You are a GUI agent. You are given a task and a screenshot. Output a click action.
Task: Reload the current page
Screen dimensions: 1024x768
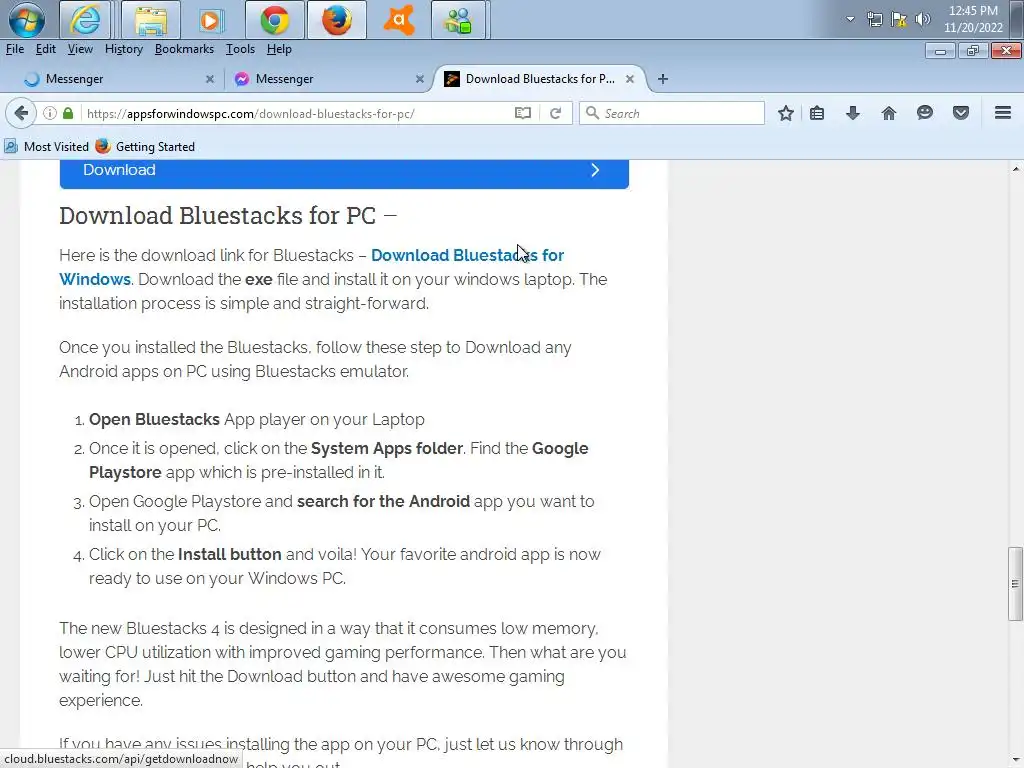coord(556,113)
